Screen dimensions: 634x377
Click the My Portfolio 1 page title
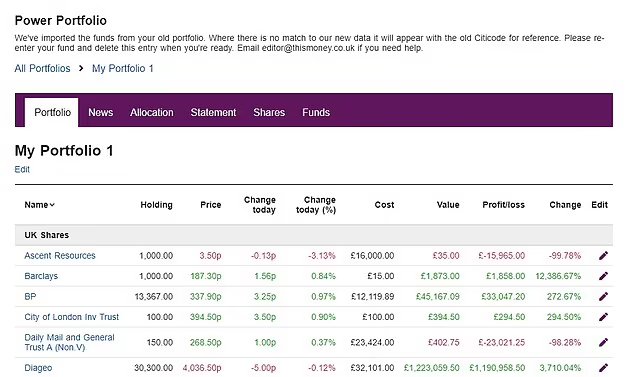pos(64,150)
